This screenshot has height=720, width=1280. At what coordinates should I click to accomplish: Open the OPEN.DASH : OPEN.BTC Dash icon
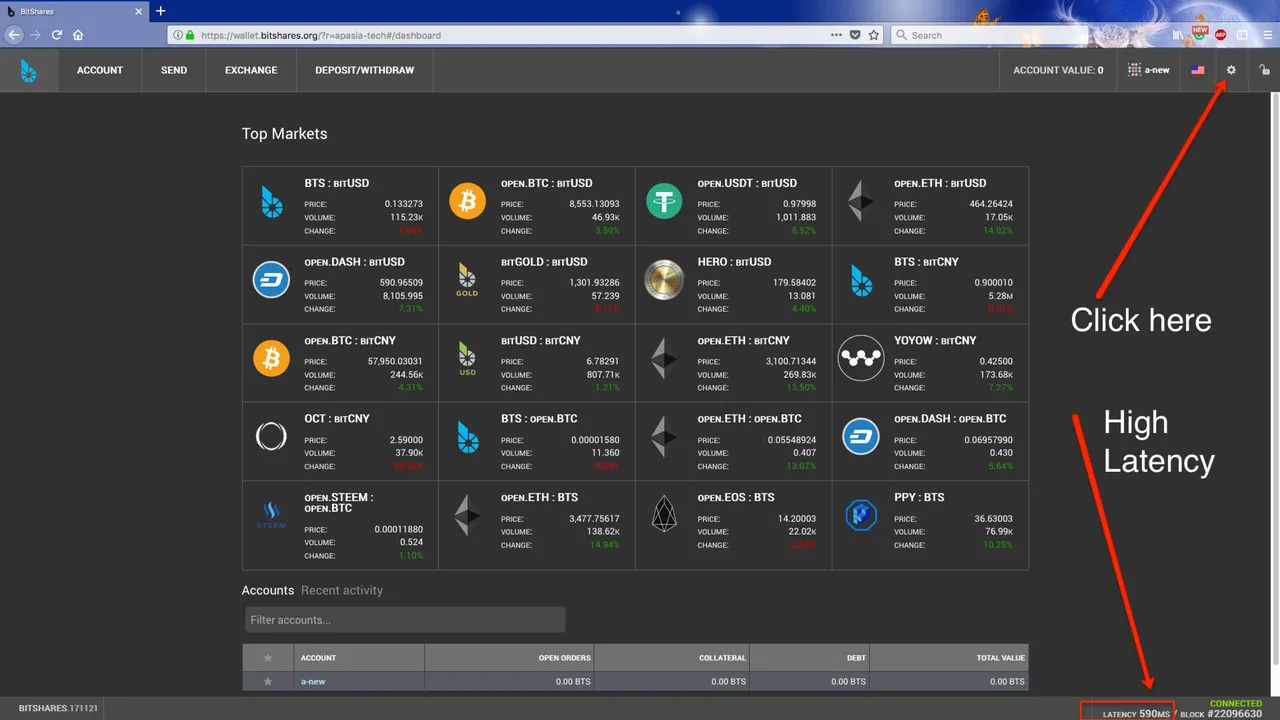coord(861,437)
